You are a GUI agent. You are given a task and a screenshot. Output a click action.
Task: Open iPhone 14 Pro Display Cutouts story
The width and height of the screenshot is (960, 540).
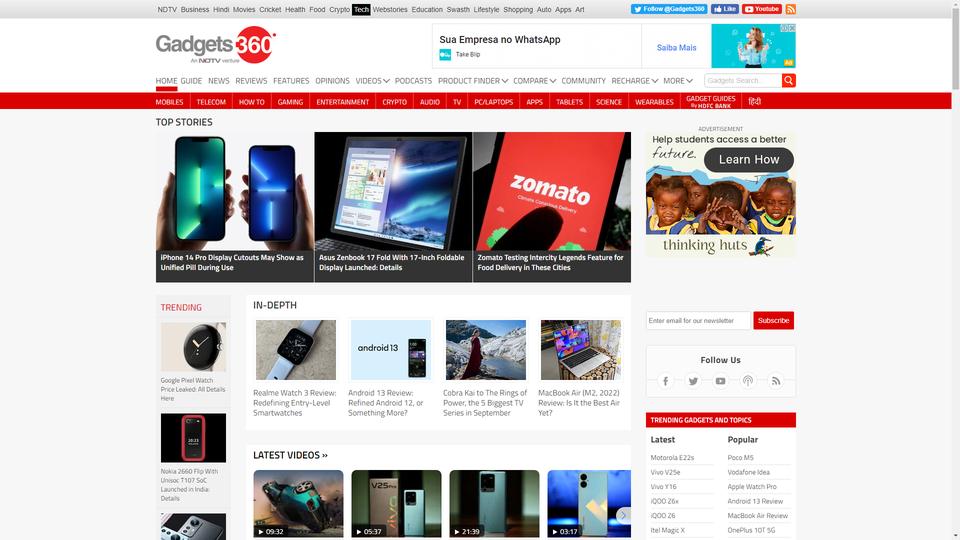(x=234, y=207)
